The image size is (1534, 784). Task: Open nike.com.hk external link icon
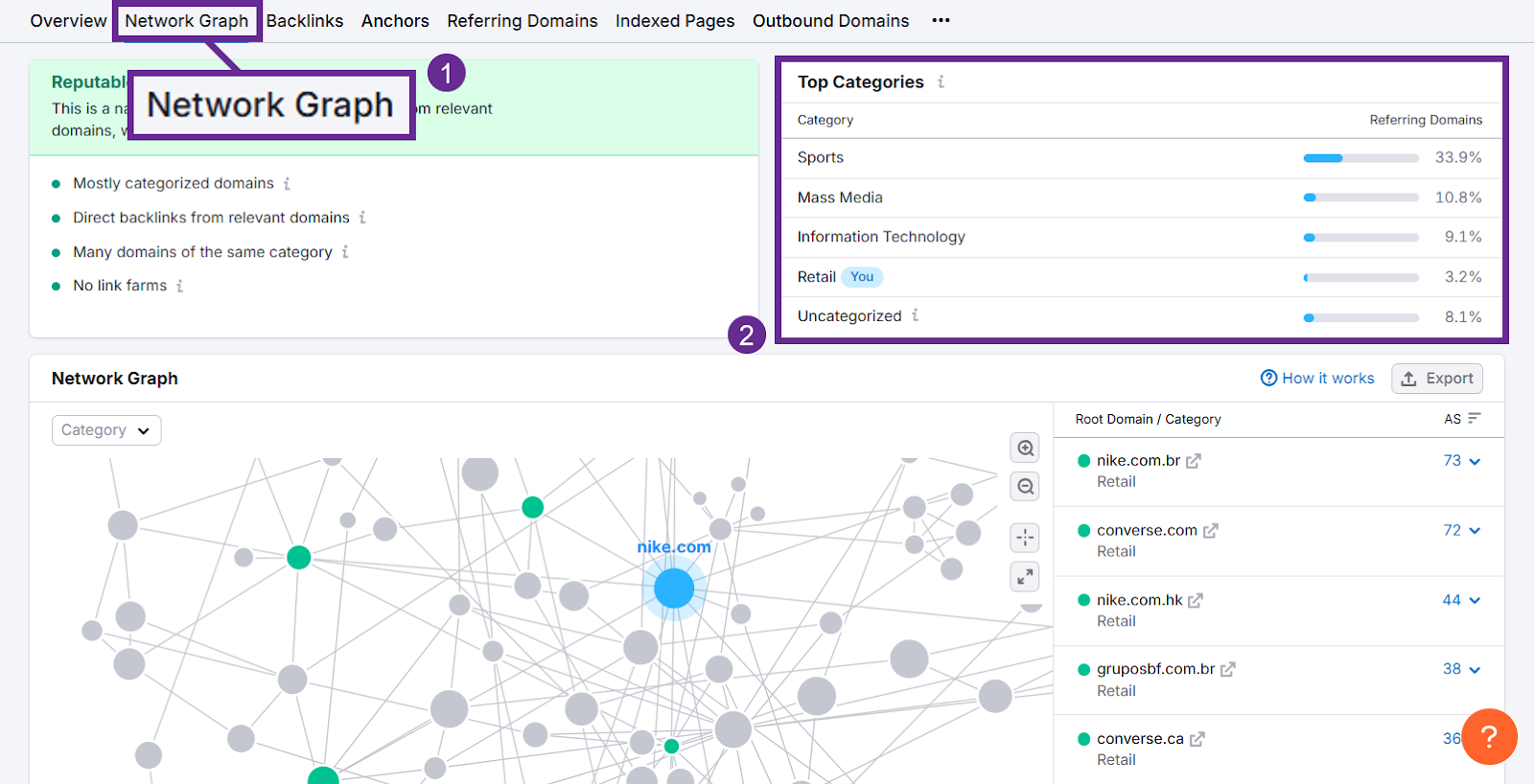(1196, 601)
